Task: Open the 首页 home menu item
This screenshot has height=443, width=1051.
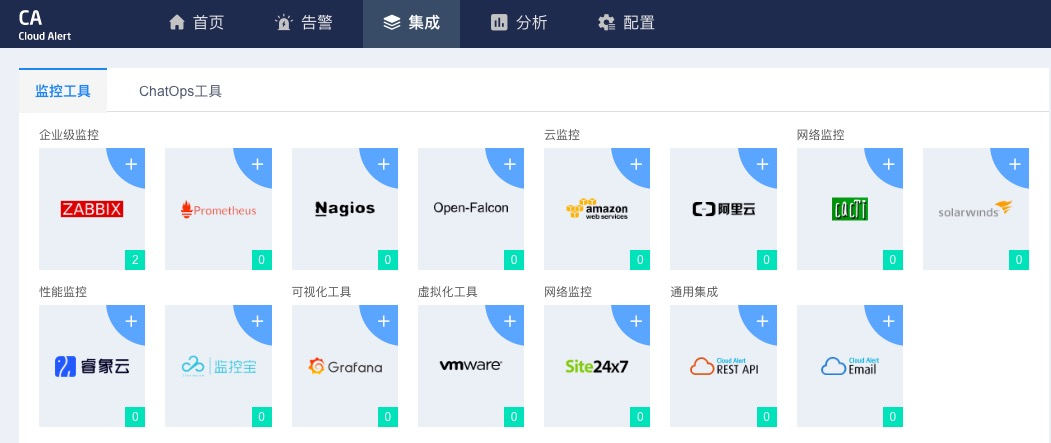Action: 196,23
